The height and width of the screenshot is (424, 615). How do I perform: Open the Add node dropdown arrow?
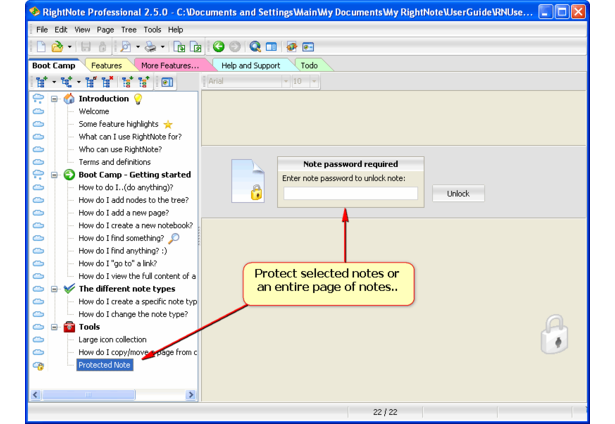click(x=54, y=82)
